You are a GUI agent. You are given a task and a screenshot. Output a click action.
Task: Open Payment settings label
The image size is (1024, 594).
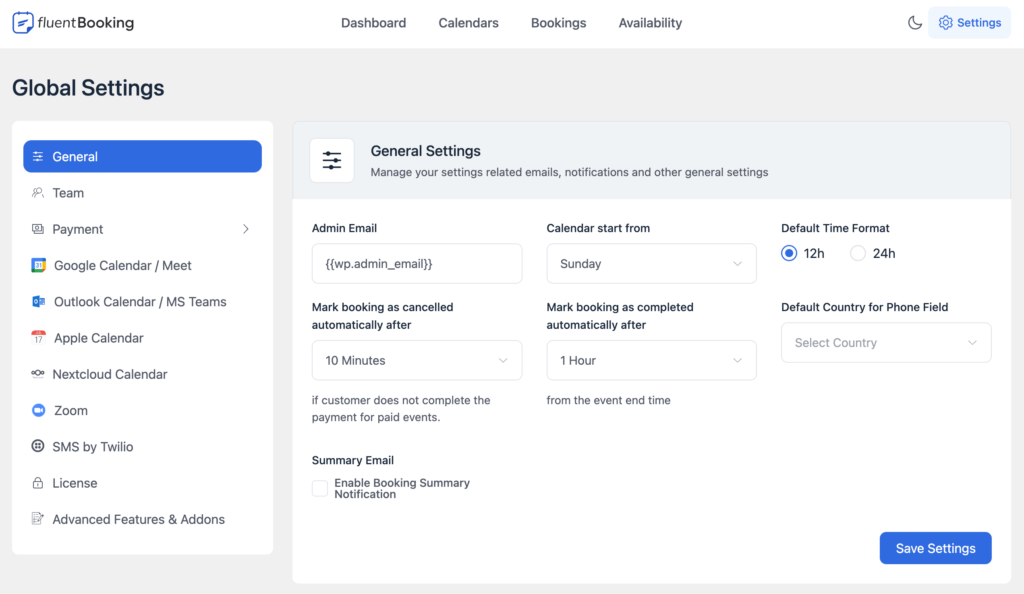tap(78, 229)
